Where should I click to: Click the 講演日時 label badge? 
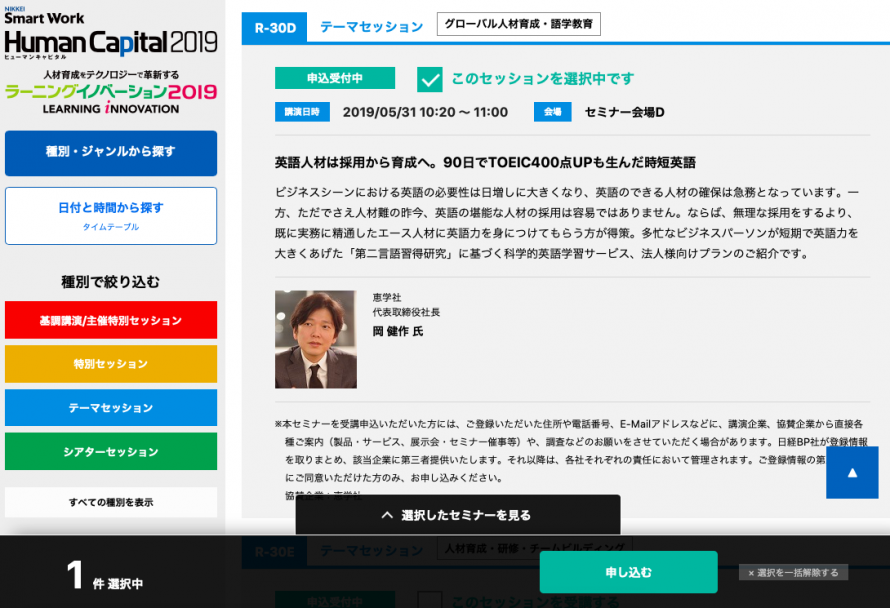(x=302, y=112)
